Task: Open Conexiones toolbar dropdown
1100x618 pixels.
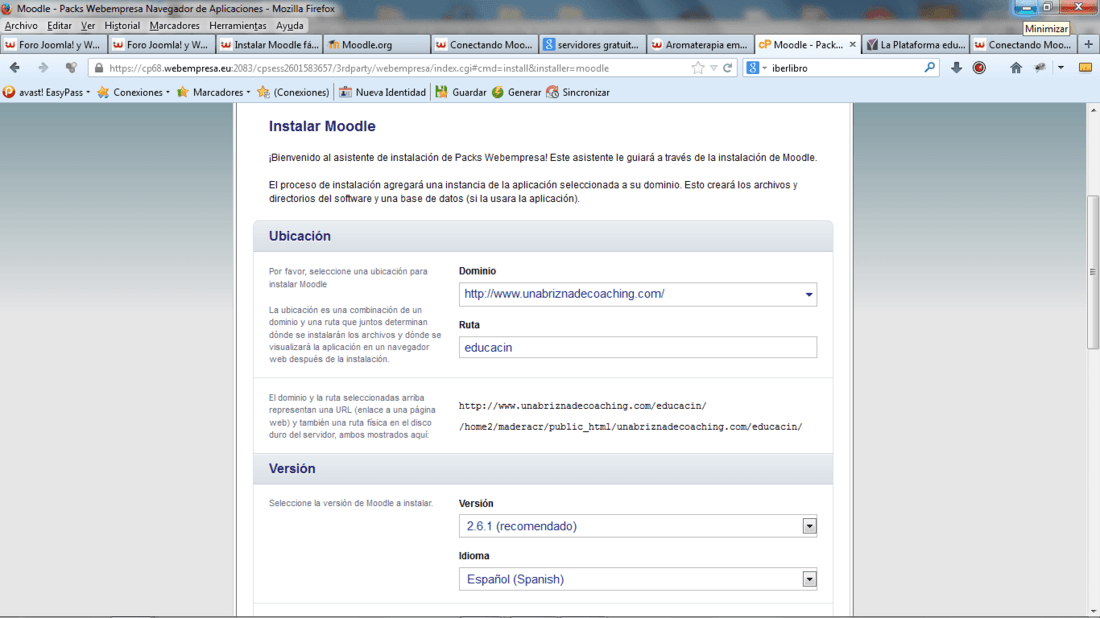Action: click(x=133, y=92)
